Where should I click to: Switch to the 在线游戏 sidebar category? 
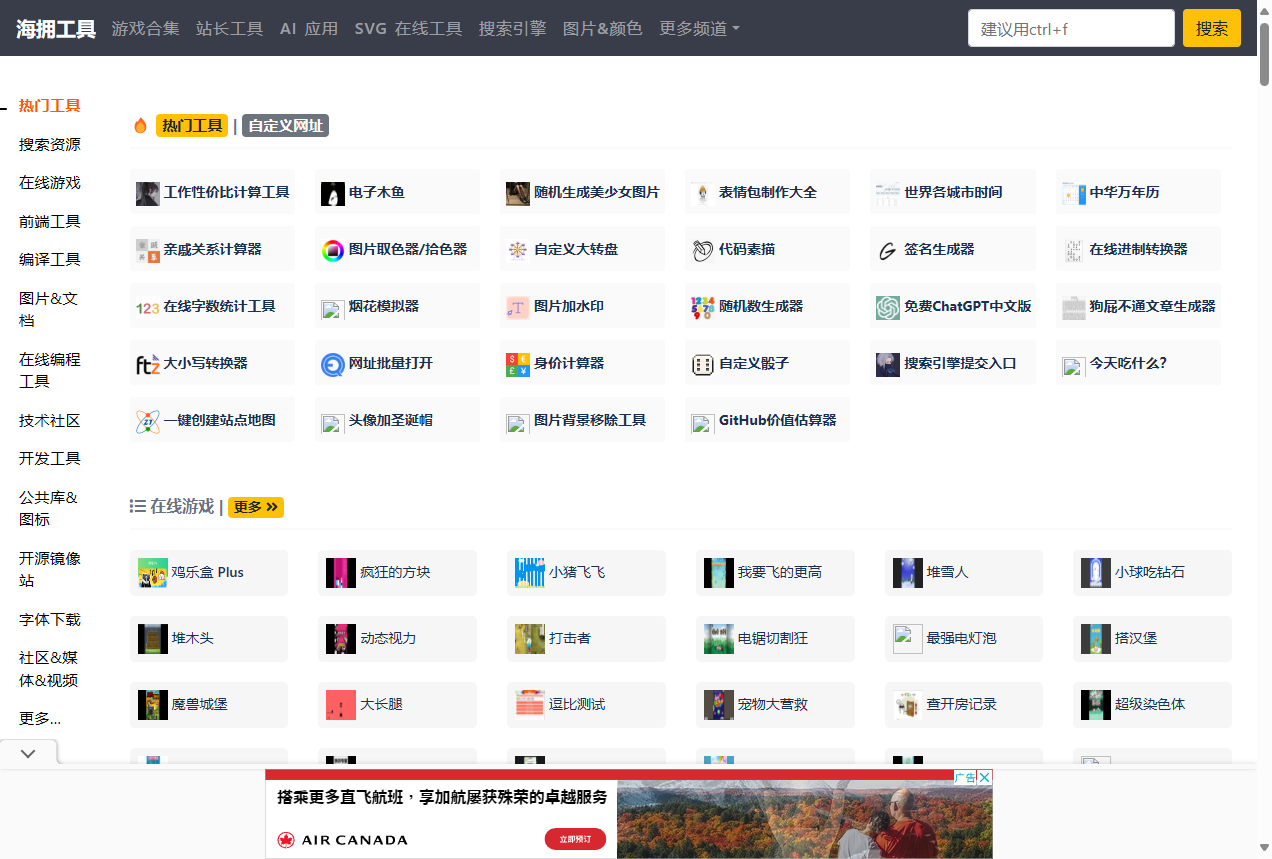click(50, 183)
